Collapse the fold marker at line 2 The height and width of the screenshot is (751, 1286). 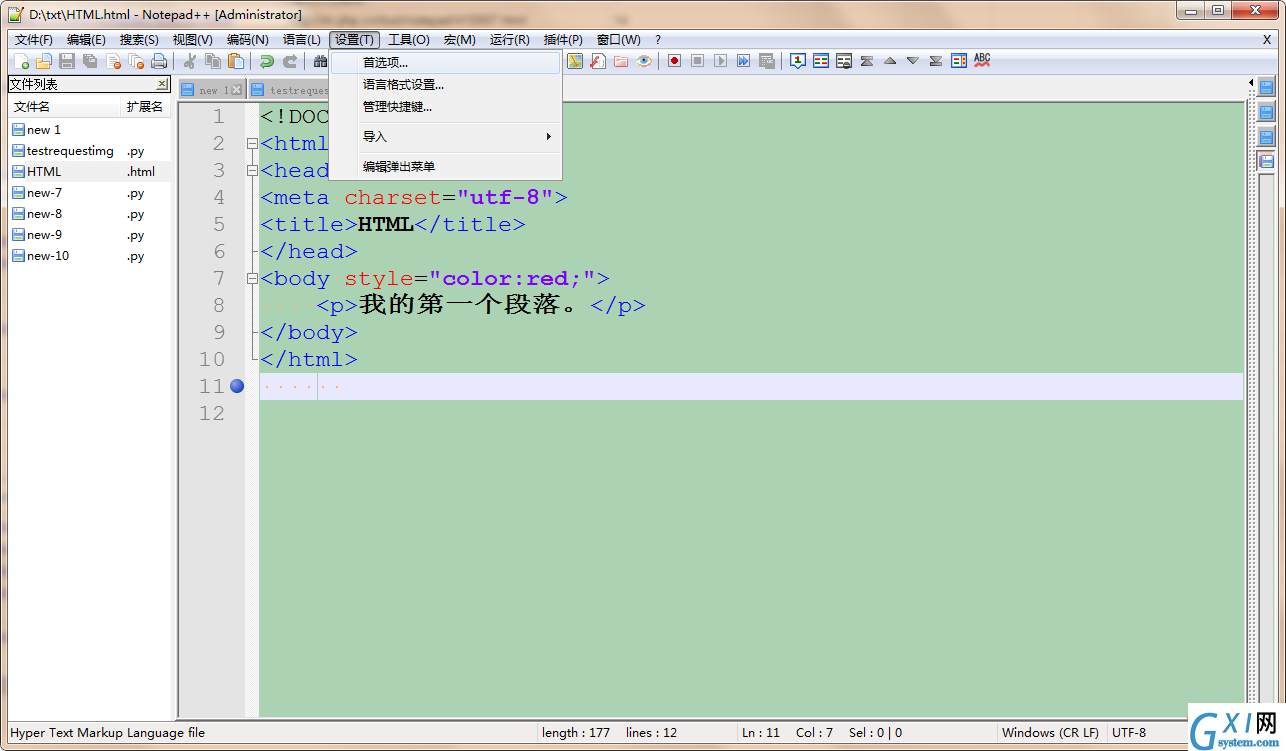(x=252, y=144)
